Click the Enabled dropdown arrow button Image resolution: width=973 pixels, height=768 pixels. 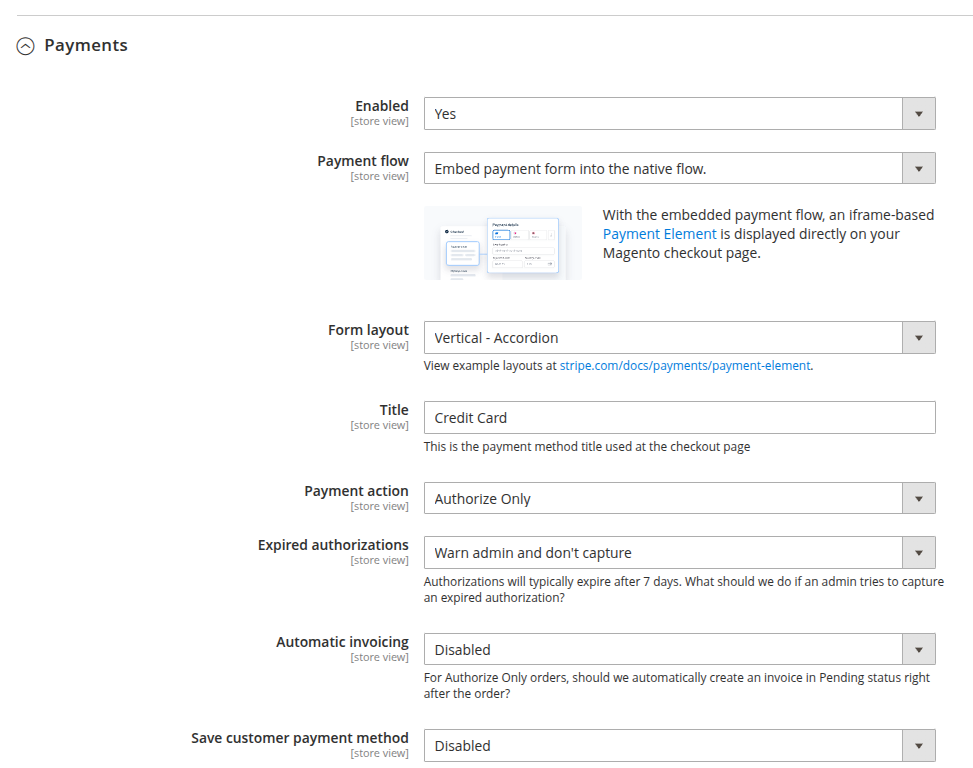click(919, 114)
